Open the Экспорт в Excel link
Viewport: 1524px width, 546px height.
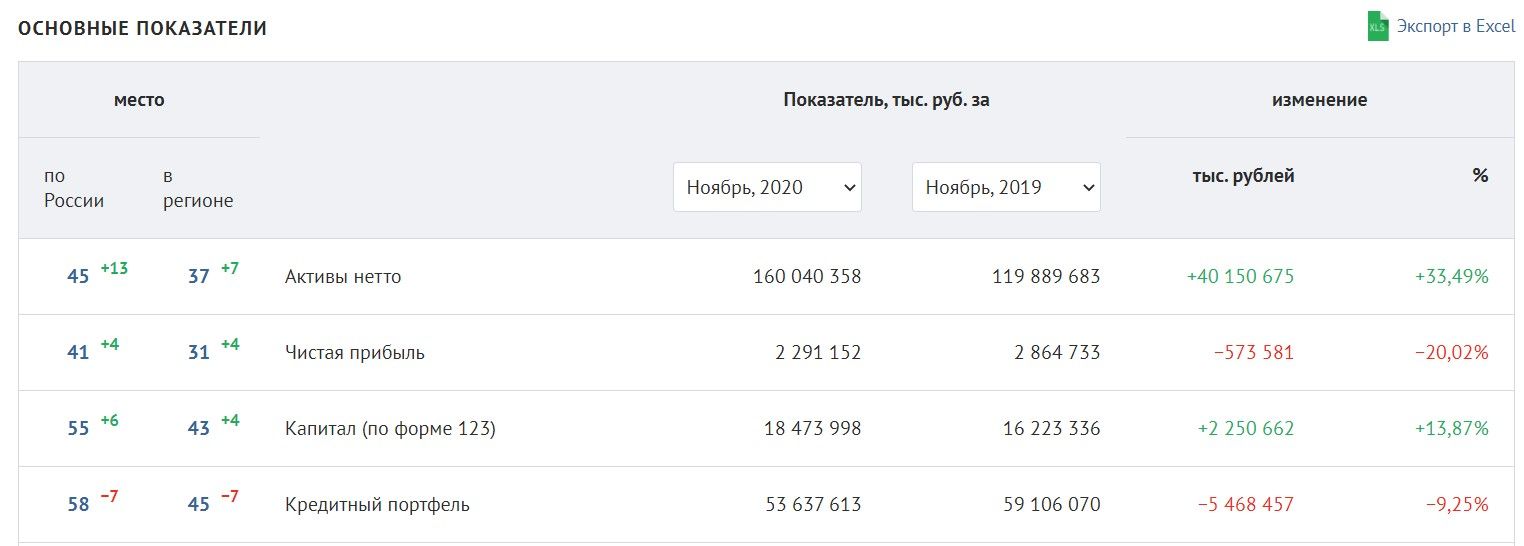1456,26
